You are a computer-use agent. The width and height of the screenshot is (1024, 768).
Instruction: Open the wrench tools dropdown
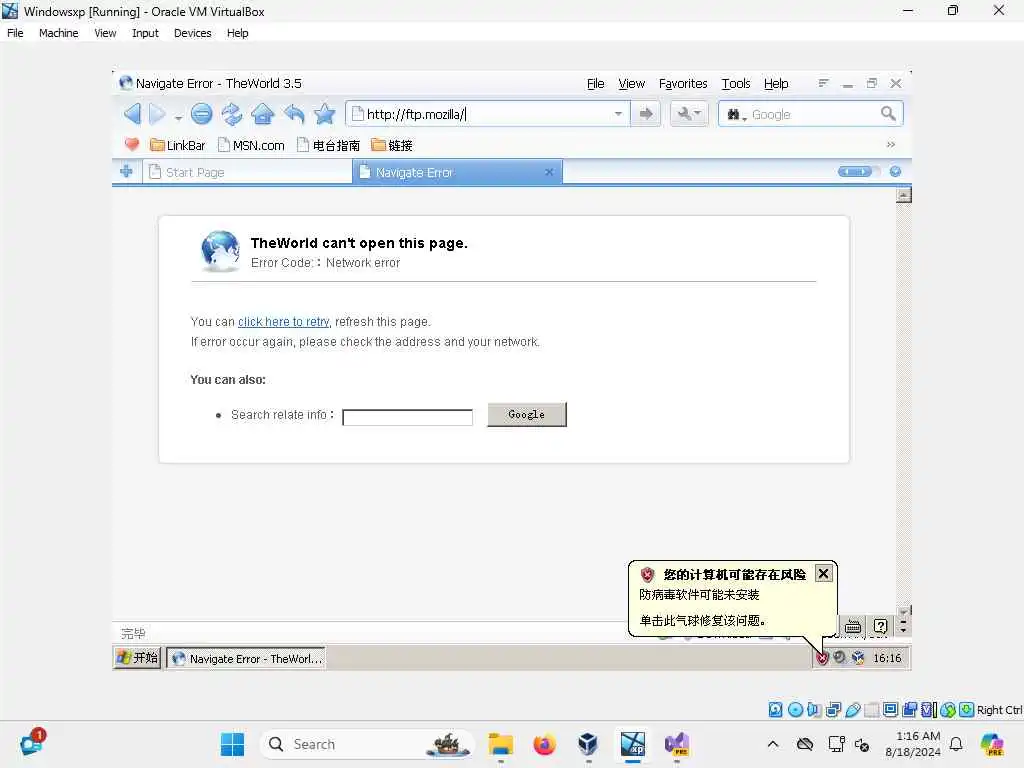(x=689, y=114)
